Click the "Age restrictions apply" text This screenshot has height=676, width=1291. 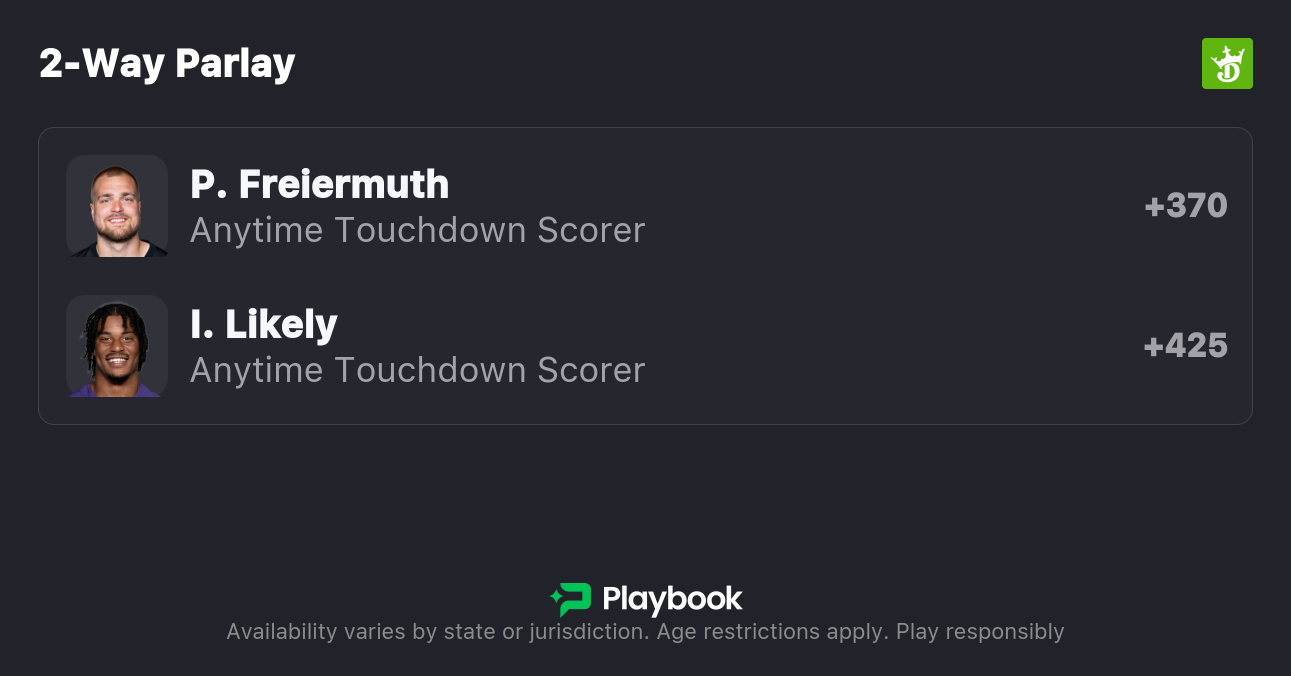click(768, 632)
